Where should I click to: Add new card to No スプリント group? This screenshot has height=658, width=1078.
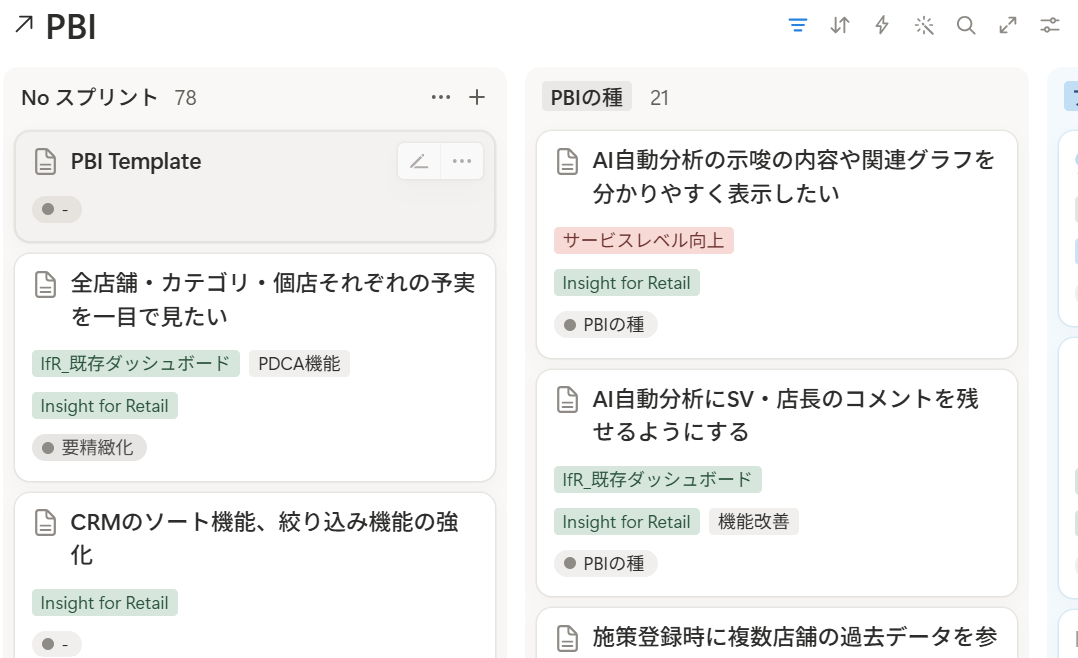pos(477,97)
